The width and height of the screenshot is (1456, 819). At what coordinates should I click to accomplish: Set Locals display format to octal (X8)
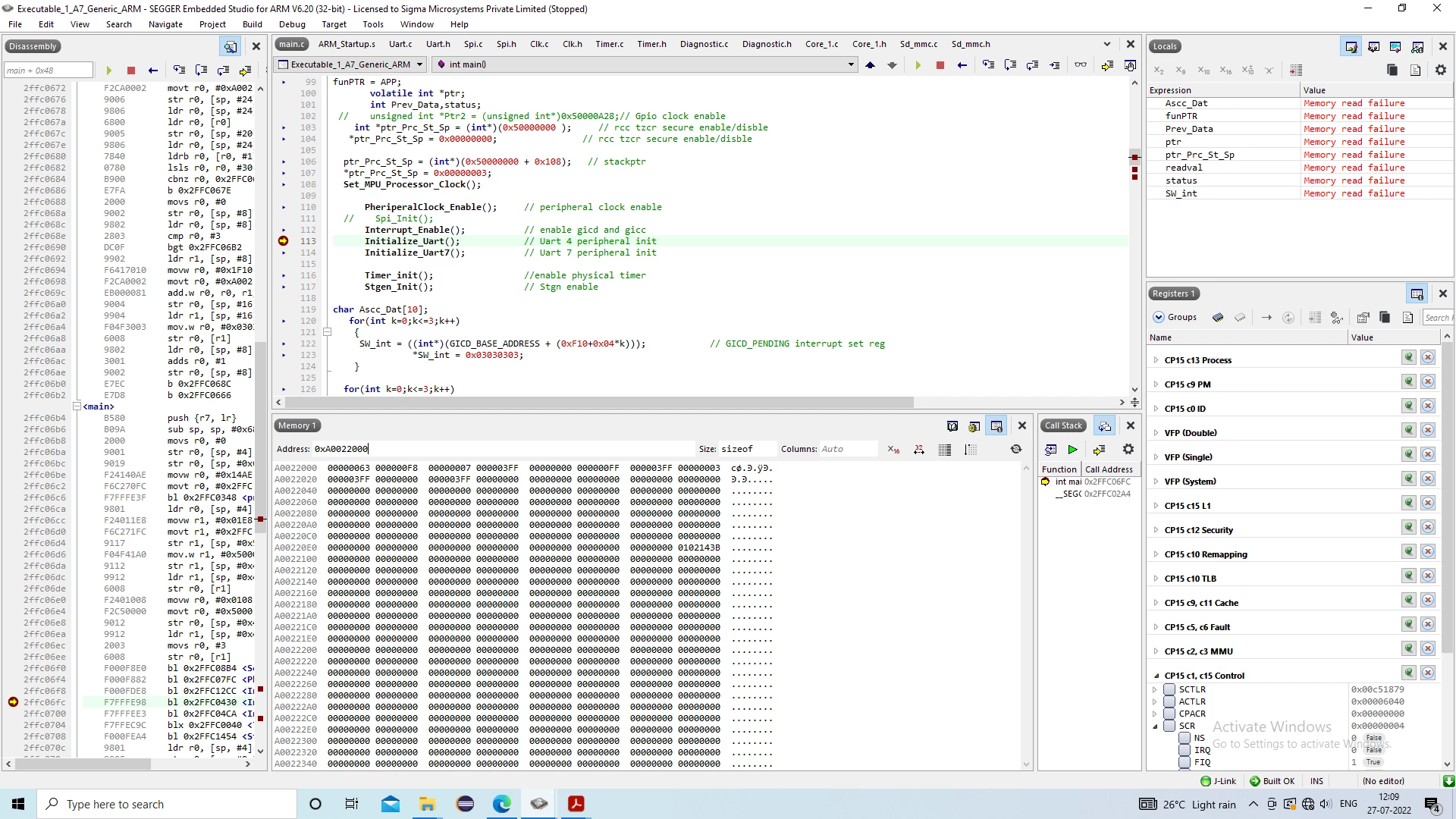(x=1181, y=71)
